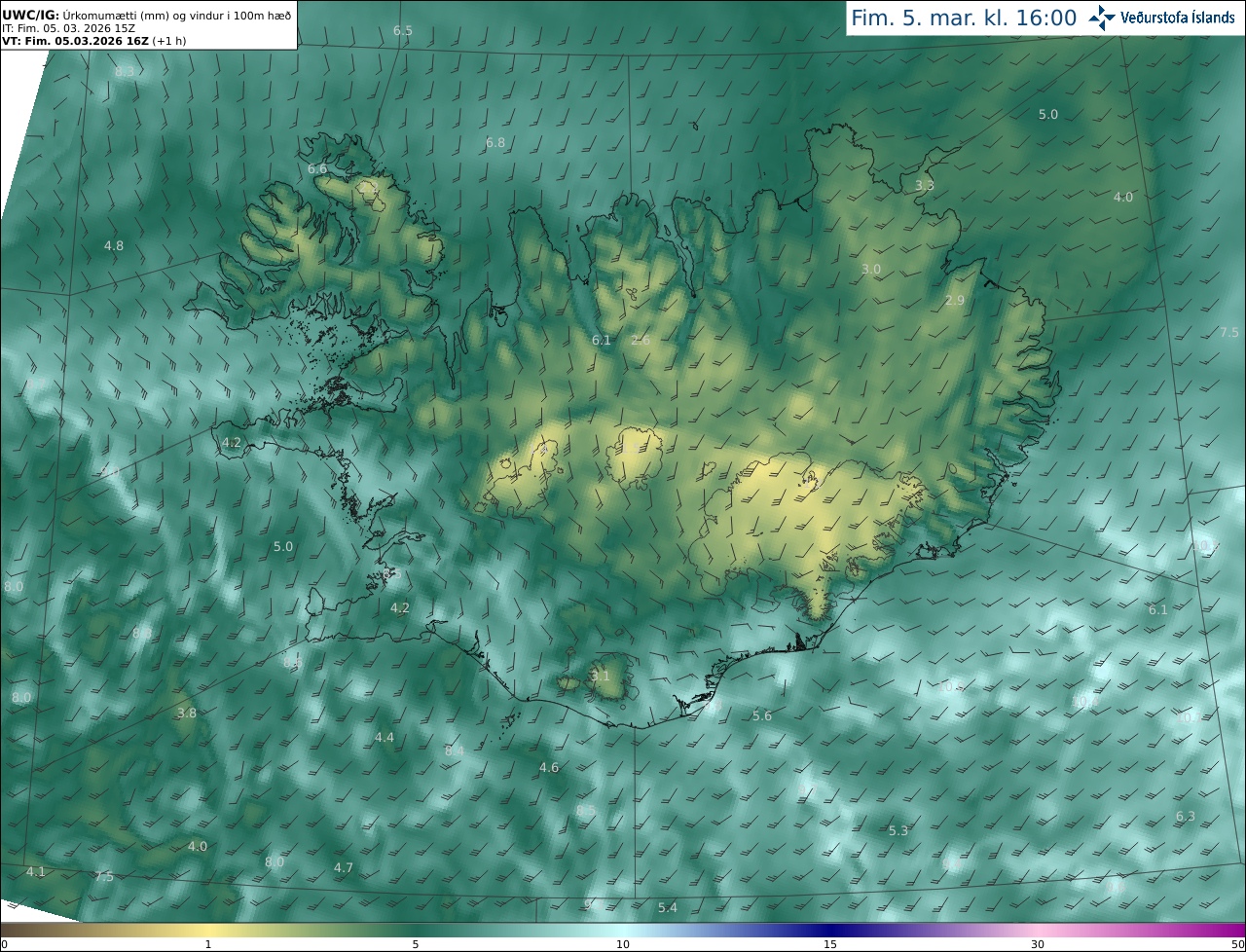
Task: Click the '0' label on the colour scale
Action: [4, 944]
